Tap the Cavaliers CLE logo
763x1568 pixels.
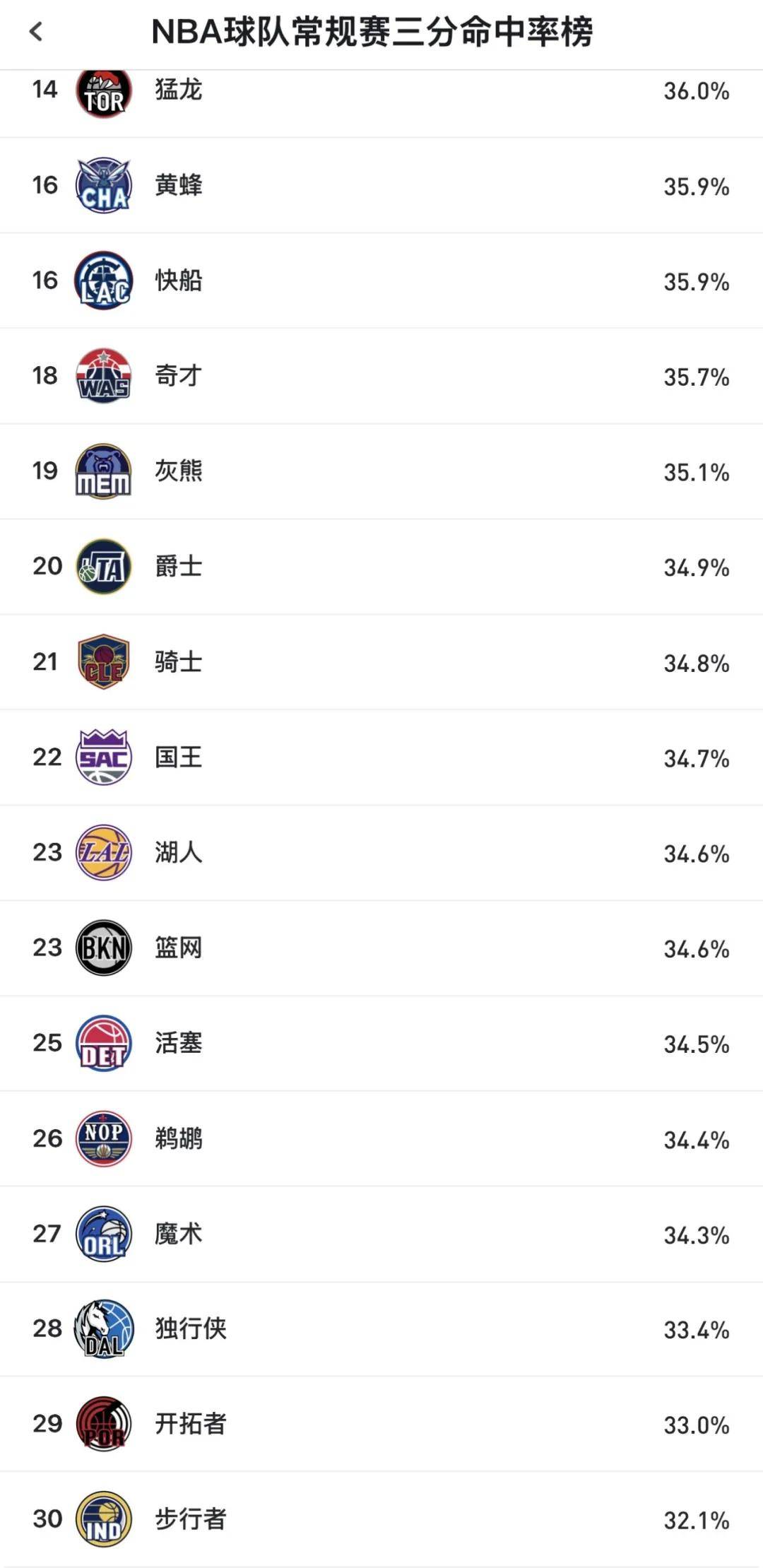point(104,662)
